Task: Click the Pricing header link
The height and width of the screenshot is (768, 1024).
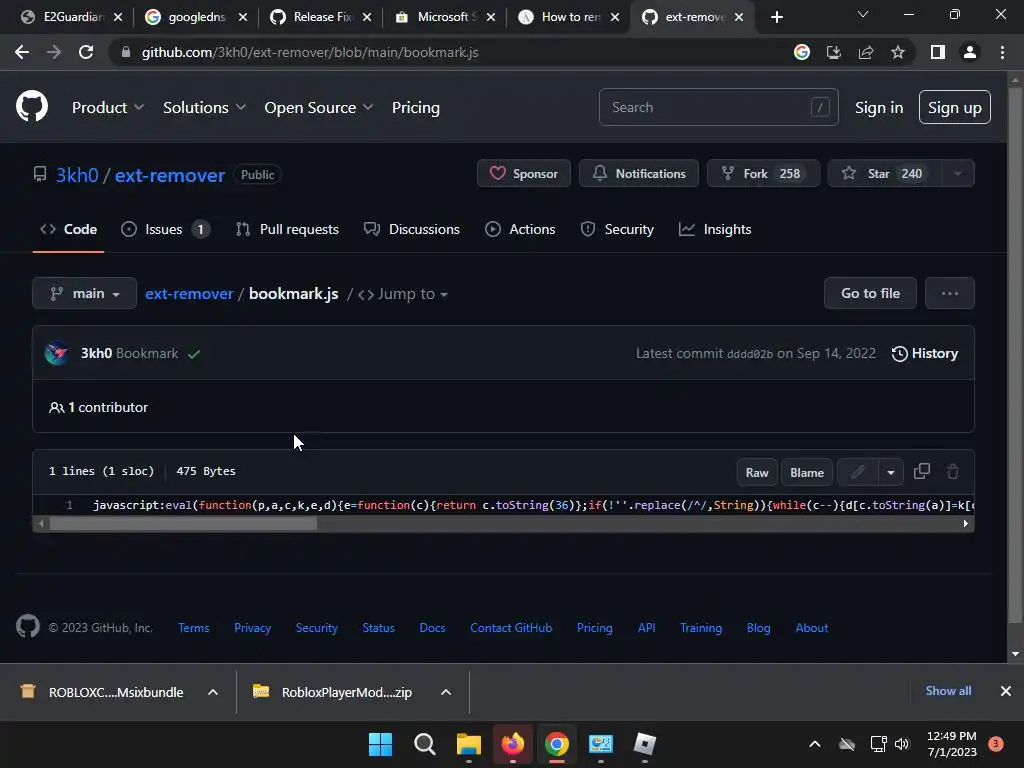Action: tap(415, 107)
